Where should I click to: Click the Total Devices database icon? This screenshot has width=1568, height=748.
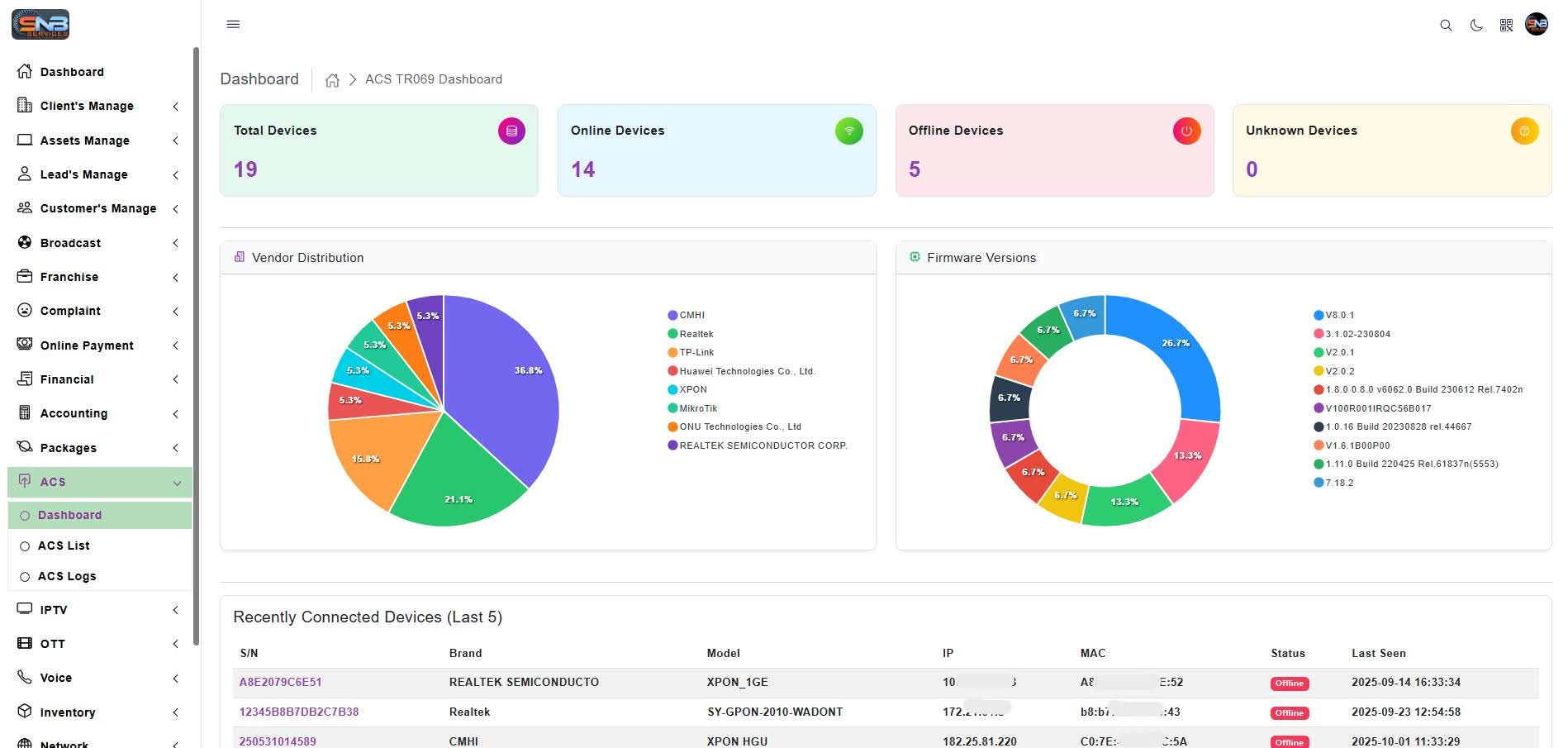coord(511,131)
